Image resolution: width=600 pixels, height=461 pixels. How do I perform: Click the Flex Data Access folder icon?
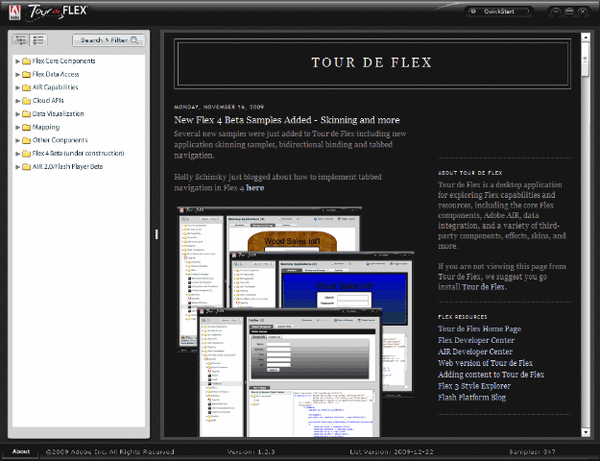26,74
